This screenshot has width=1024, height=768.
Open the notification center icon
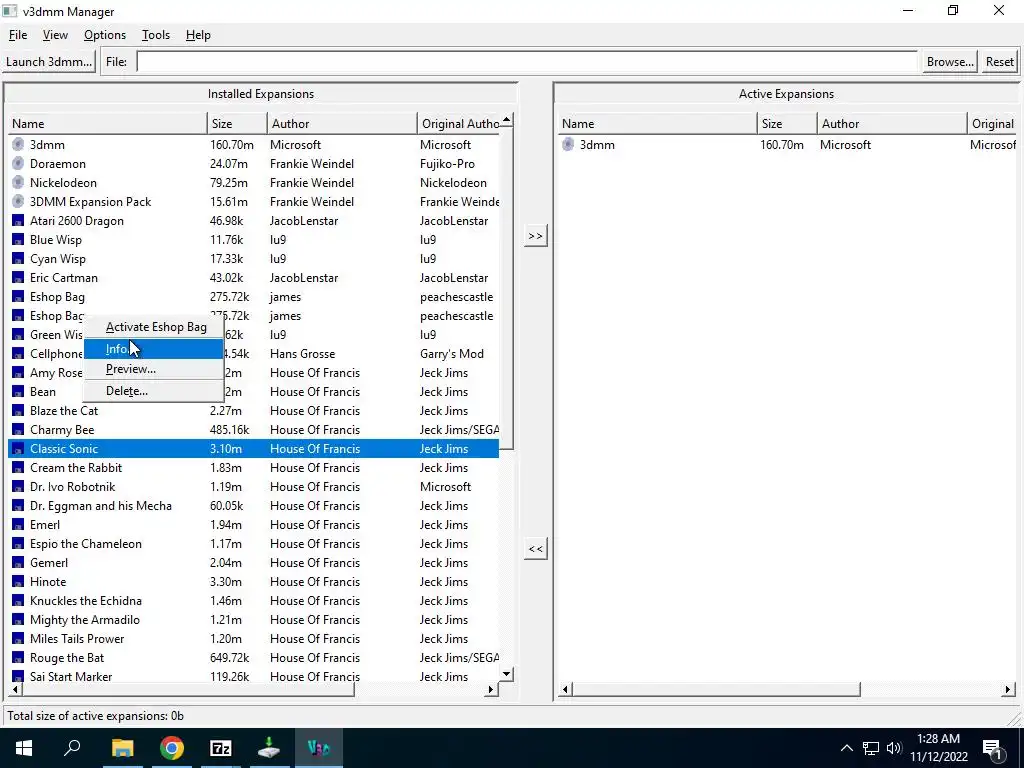click(993, 748)
